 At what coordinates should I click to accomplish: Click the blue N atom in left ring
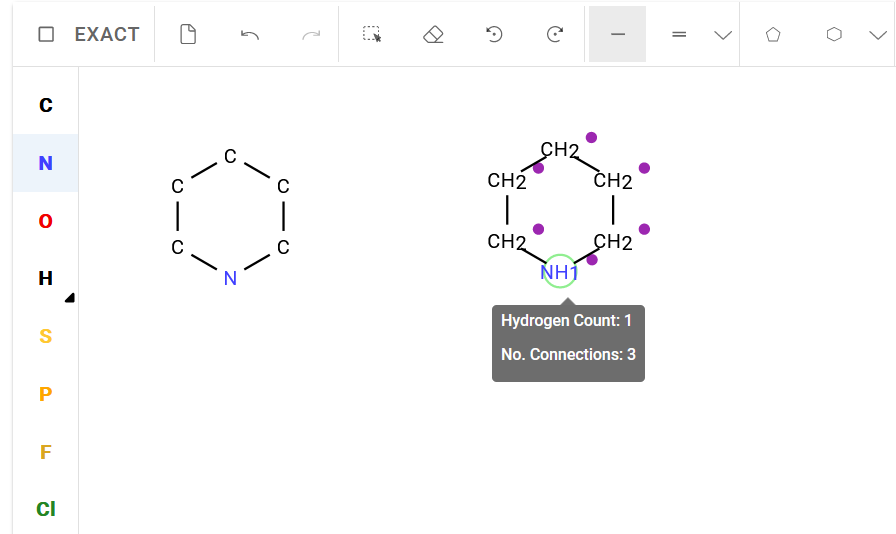230,278
